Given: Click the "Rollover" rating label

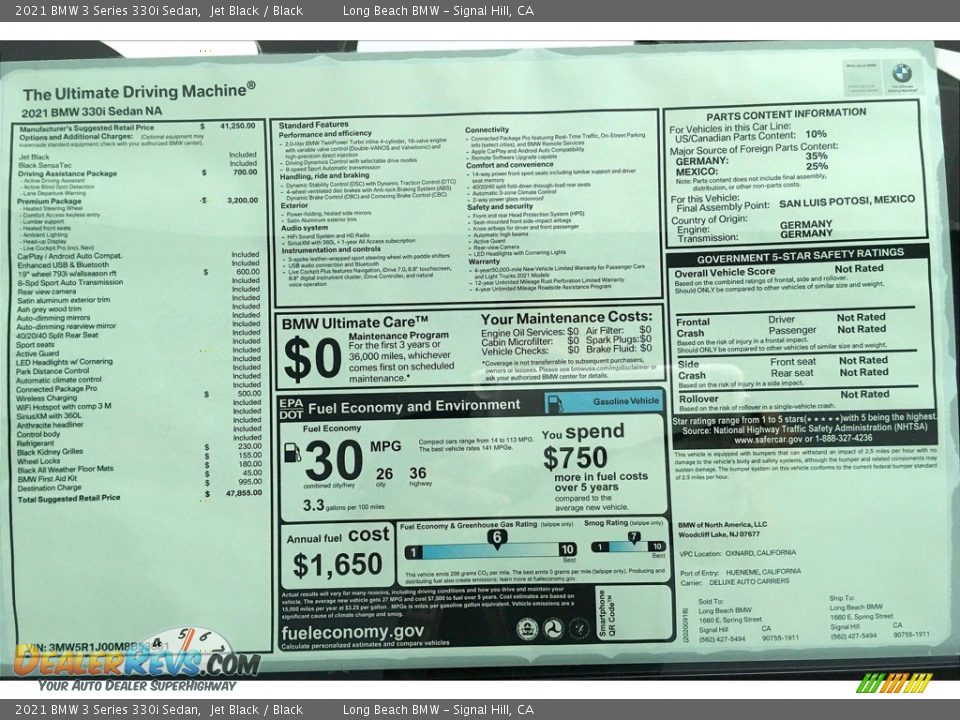Looking at the screenshot, I should point(699,399).
